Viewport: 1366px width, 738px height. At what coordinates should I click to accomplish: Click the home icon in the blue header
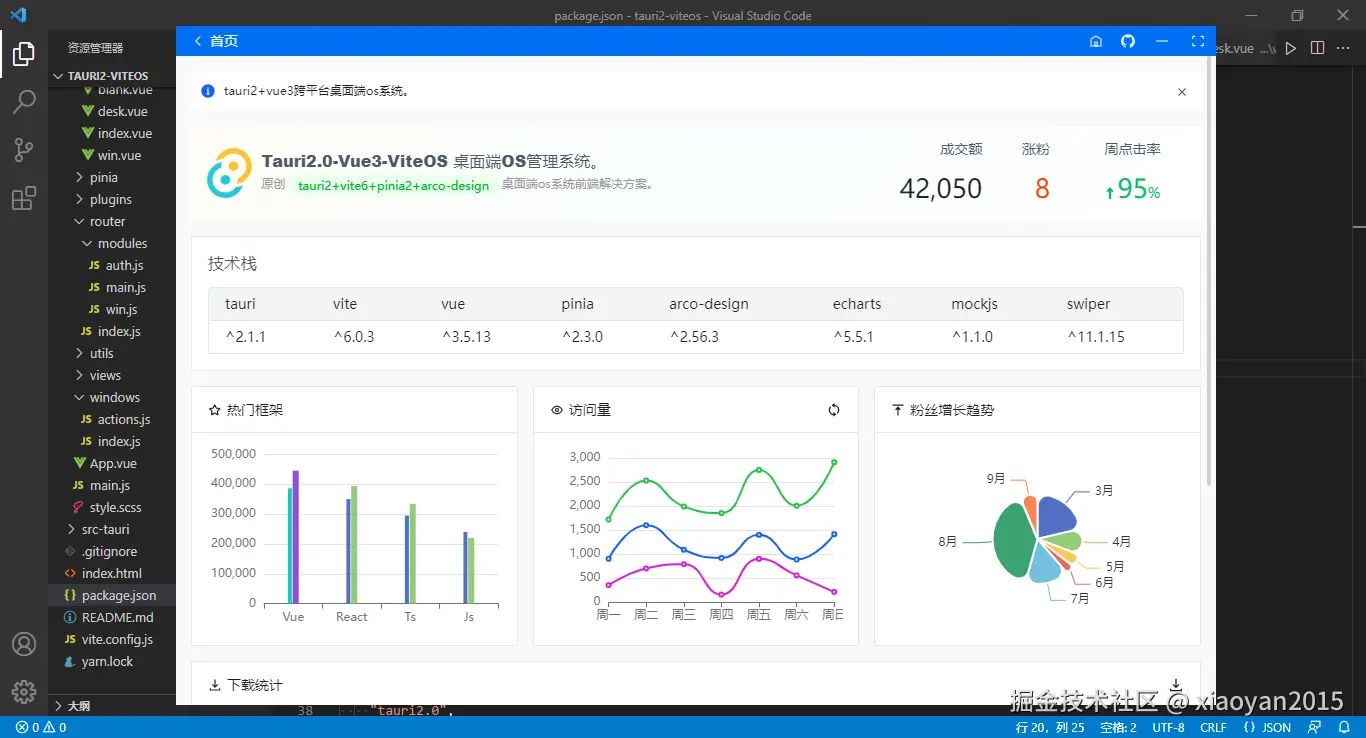pos(1096,42)
